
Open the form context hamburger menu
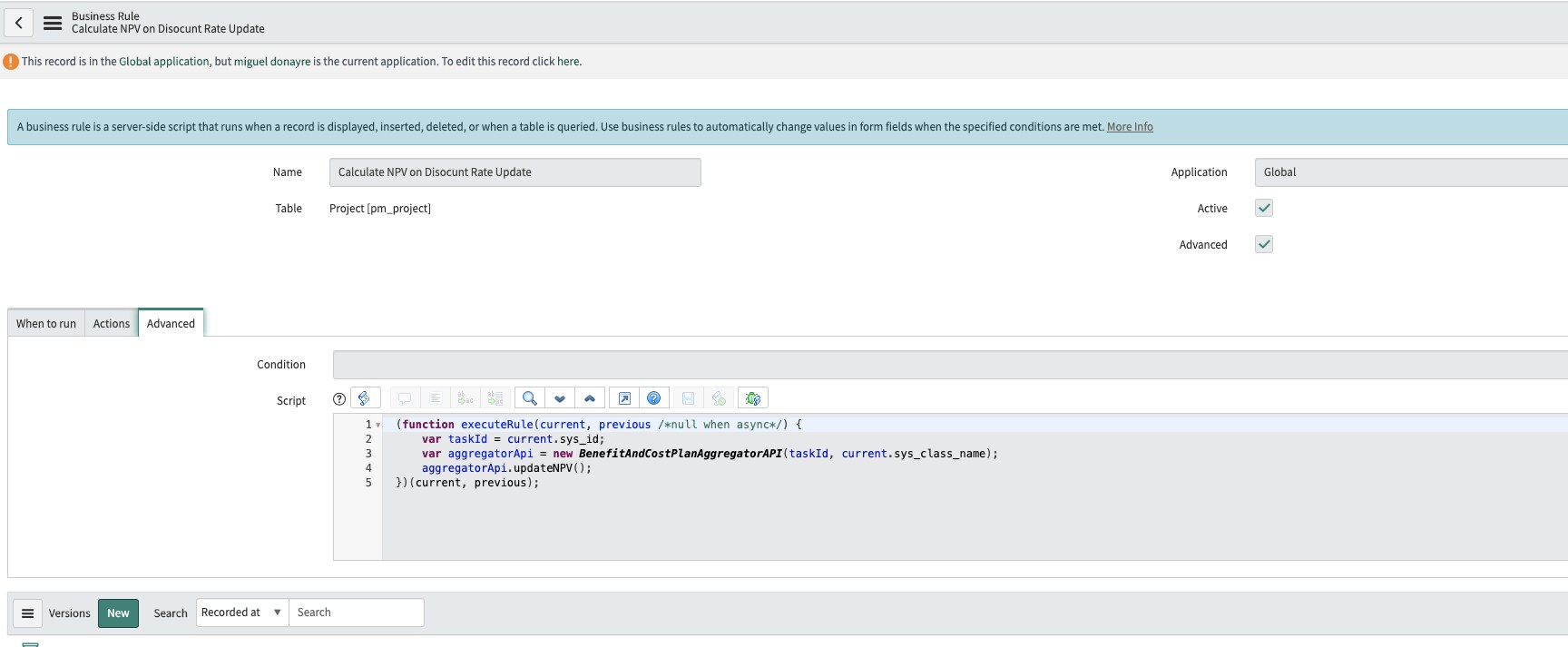[x=53, y=23]
